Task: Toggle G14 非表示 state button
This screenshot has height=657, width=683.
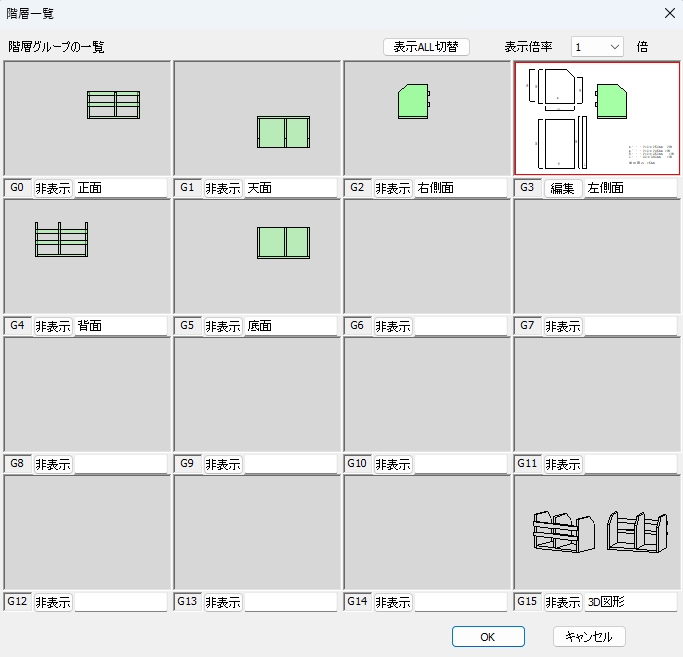Action: pyautogui.click(x=393, y=602)
